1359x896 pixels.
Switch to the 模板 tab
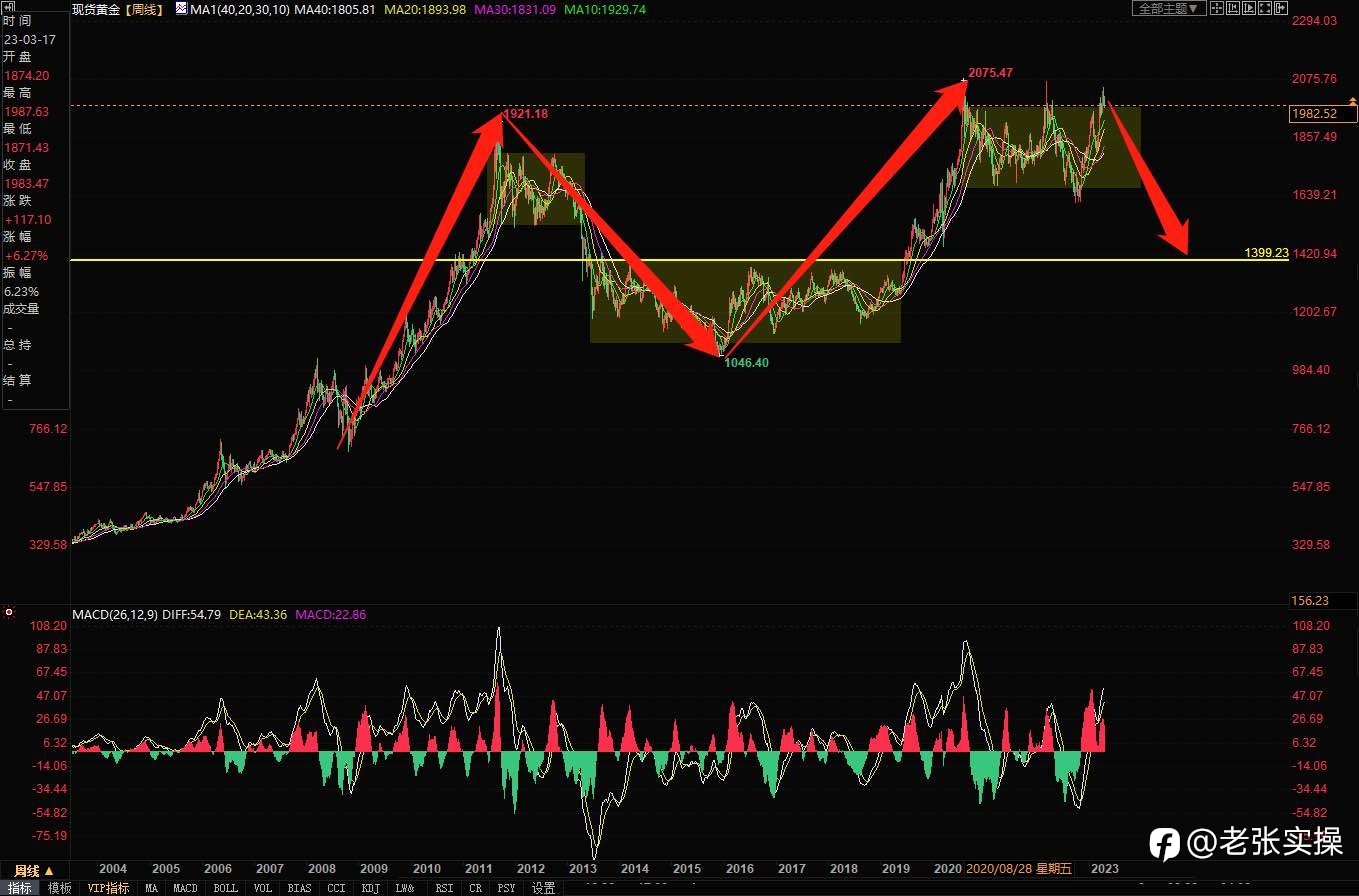tap(59, 888)
